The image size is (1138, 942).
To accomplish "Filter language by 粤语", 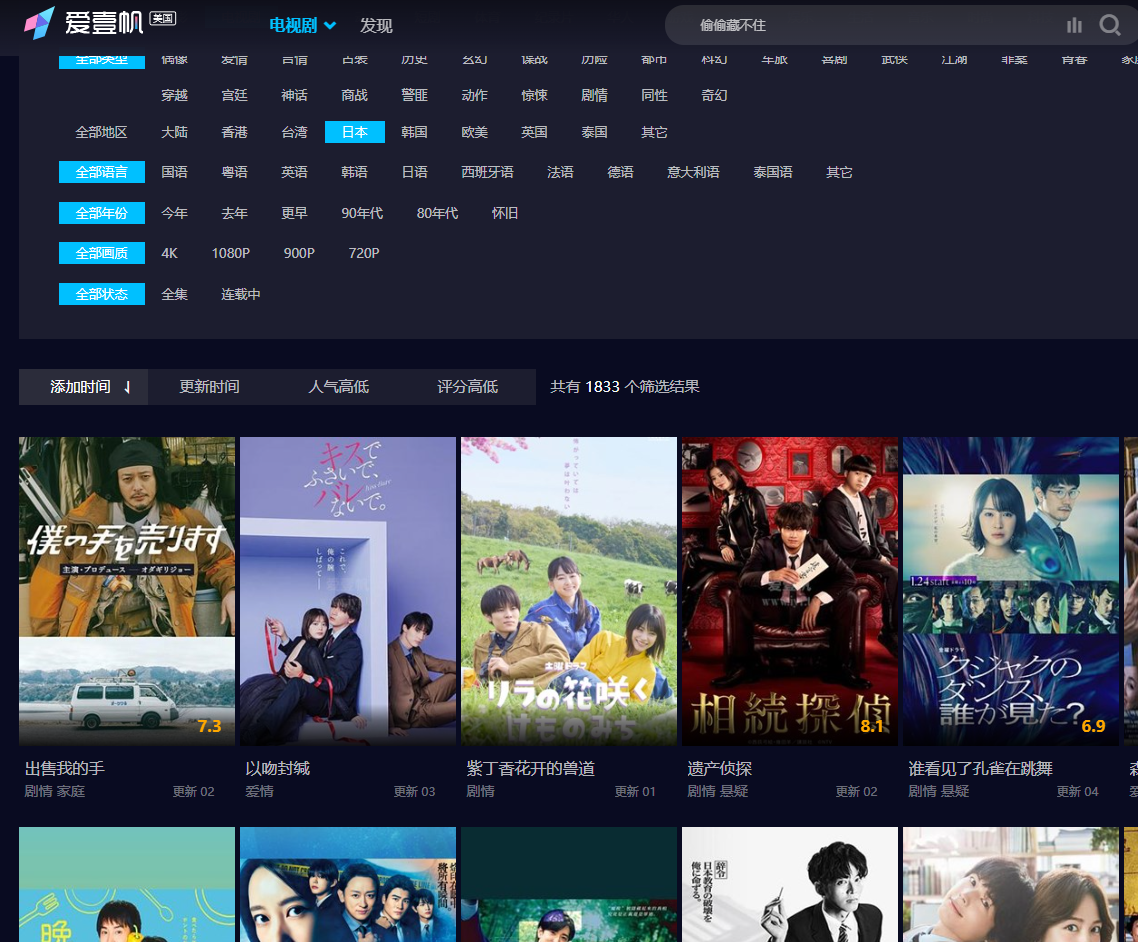I will pos(234,172).
